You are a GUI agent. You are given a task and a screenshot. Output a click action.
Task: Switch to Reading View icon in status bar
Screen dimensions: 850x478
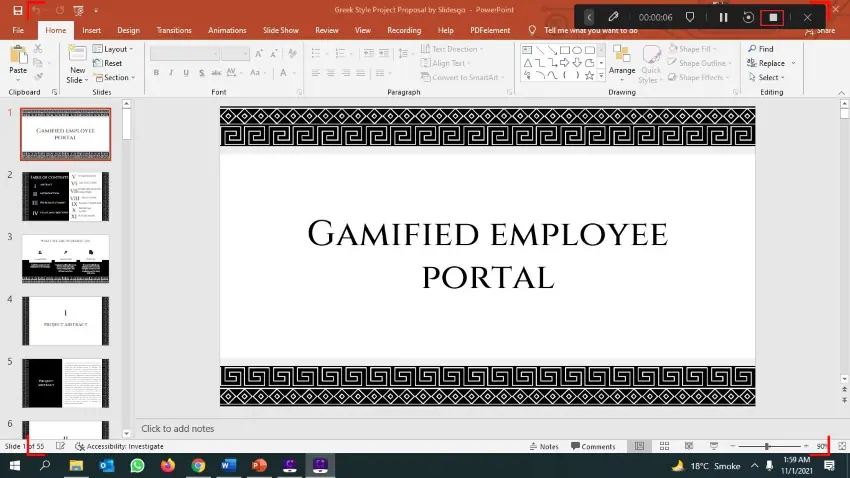tap(689, 446)
